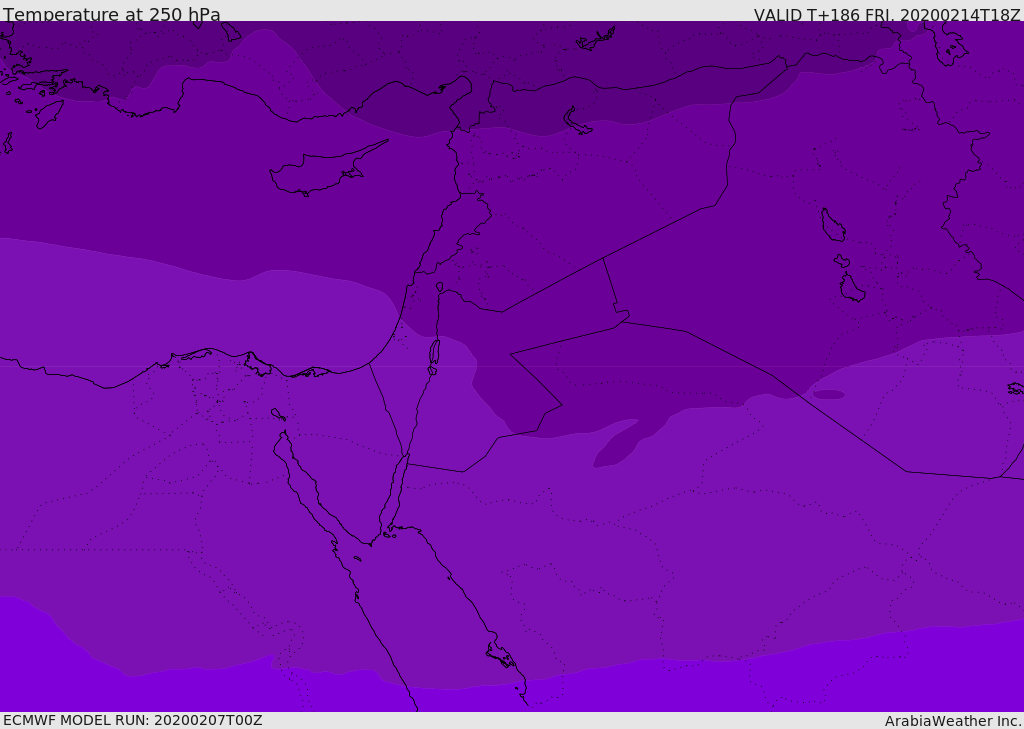Image resolution: width=1024 pixels, height=729 pixels.
Task: Click the 'ArabiaWeather Inc.' credit text
Action: click(953, 721)
